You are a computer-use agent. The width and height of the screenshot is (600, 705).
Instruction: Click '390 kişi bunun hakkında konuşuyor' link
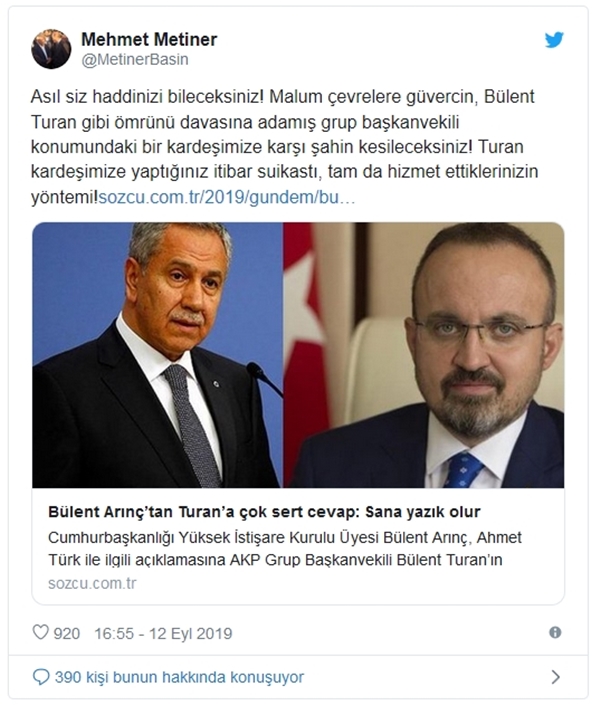[179, 677]
